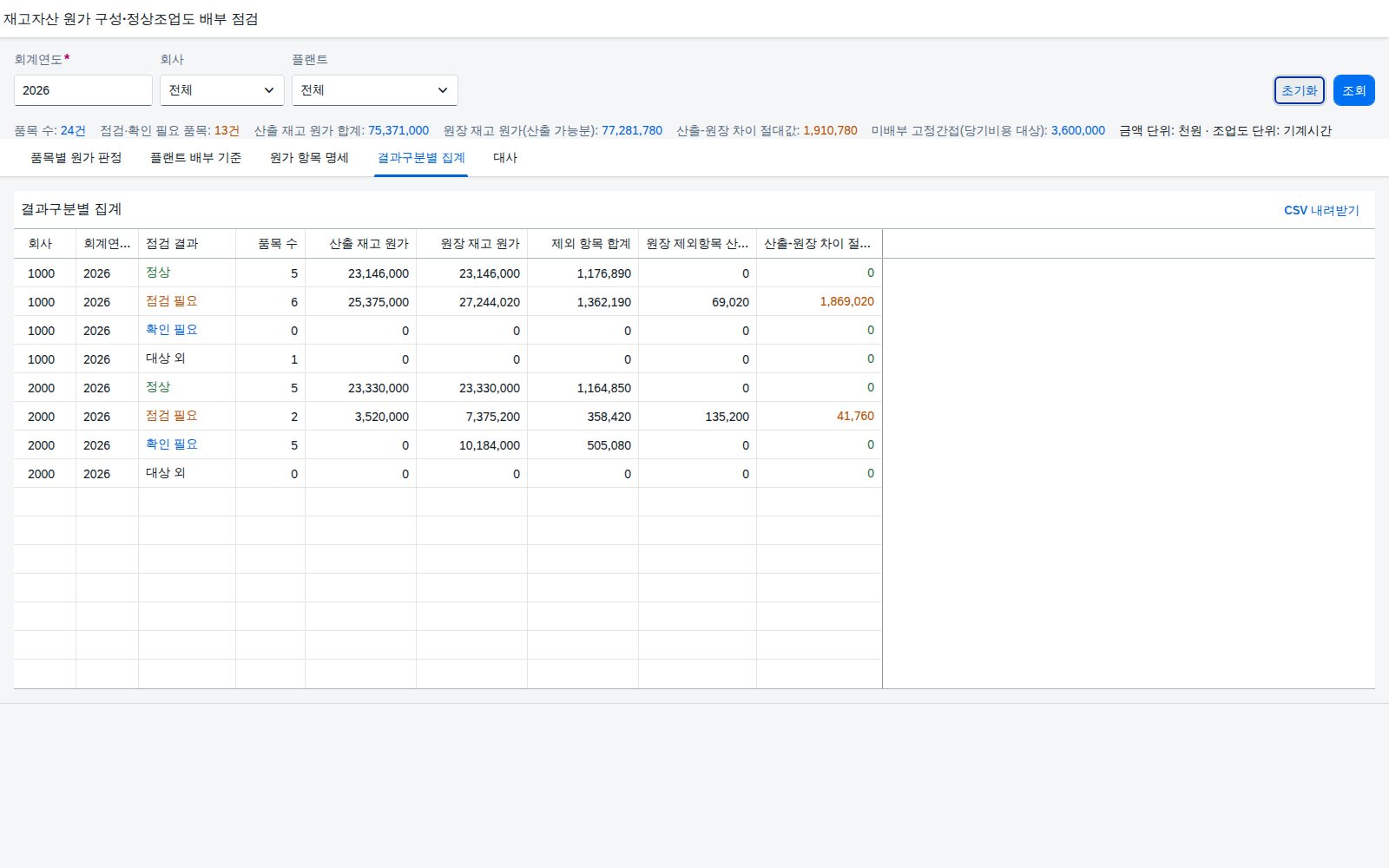Switch to 품목별 원가 판정 tab

coord(76,158)
